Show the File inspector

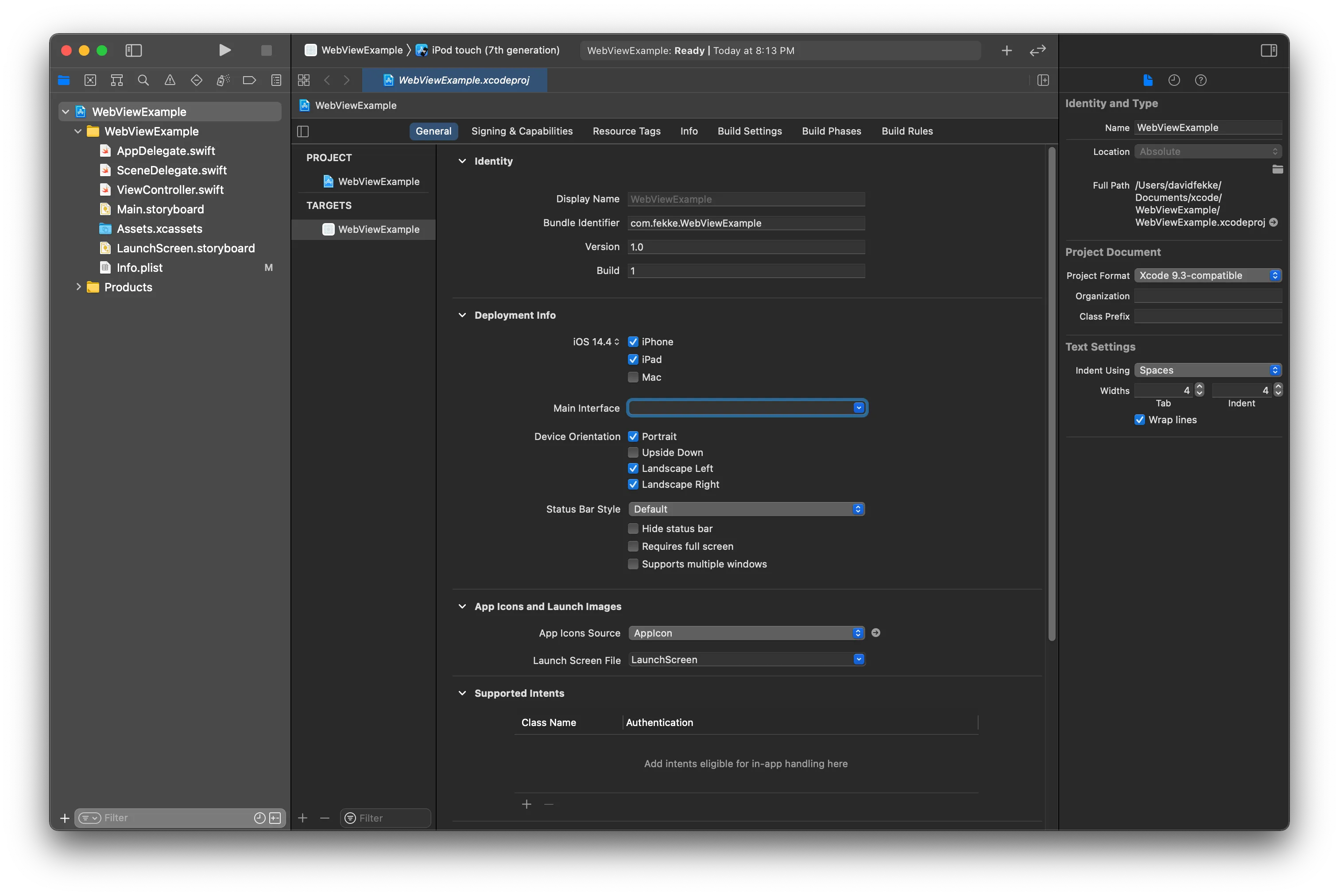tap(1148, 80)
